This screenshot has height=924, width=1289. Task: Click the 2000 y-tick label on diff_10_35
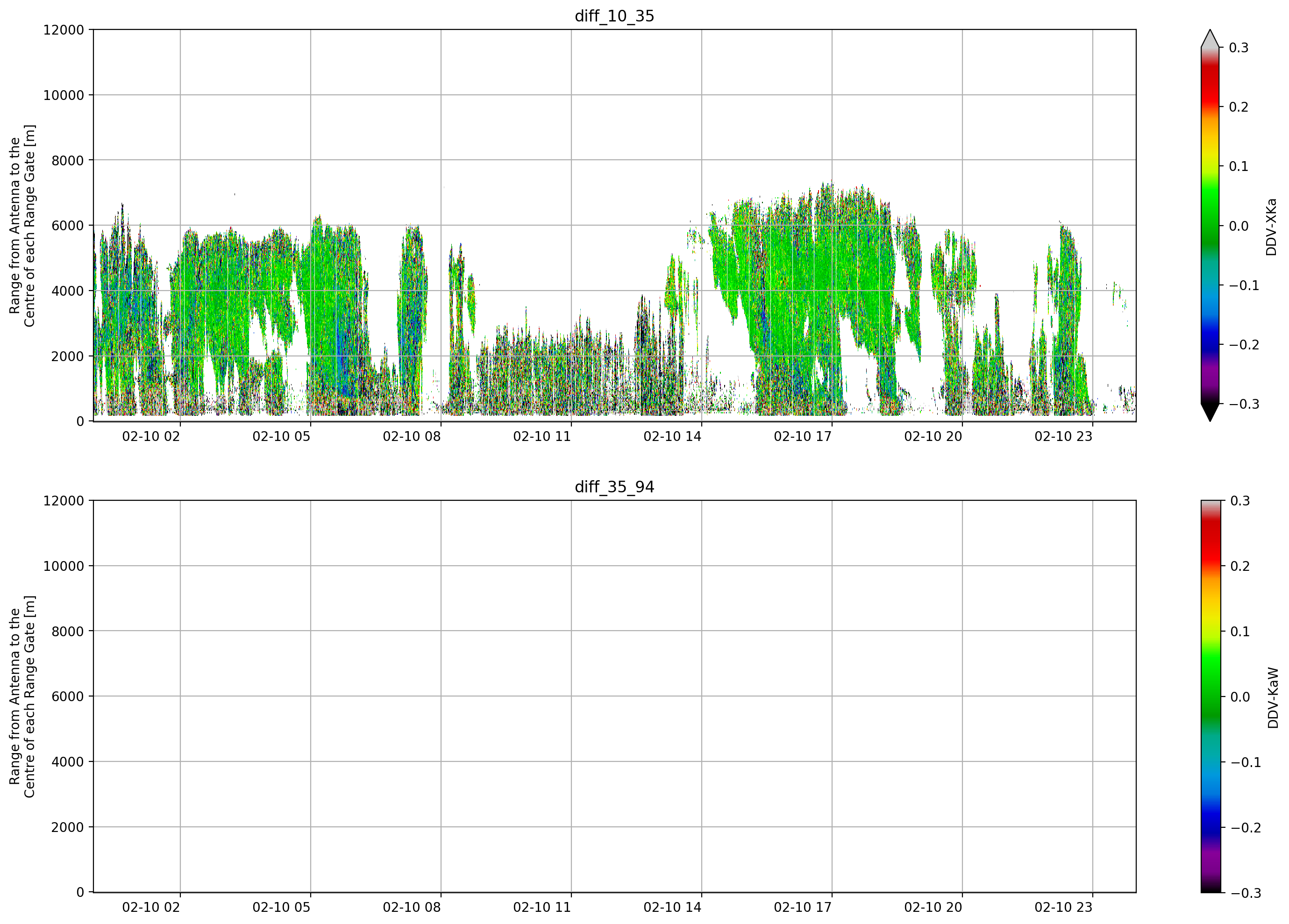coord(68,356)
